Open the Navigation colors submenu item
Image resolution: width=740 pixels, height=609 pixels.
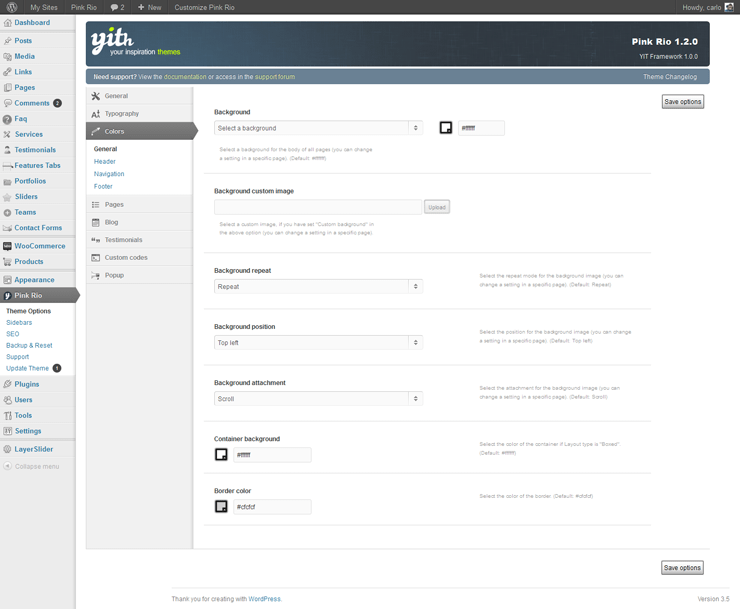(109, 174)
